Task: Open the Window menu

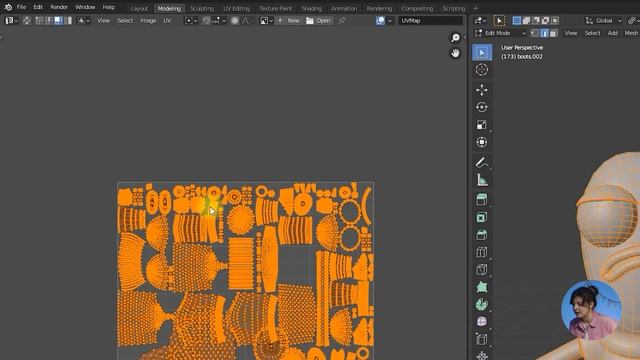Action: point(85,7)
